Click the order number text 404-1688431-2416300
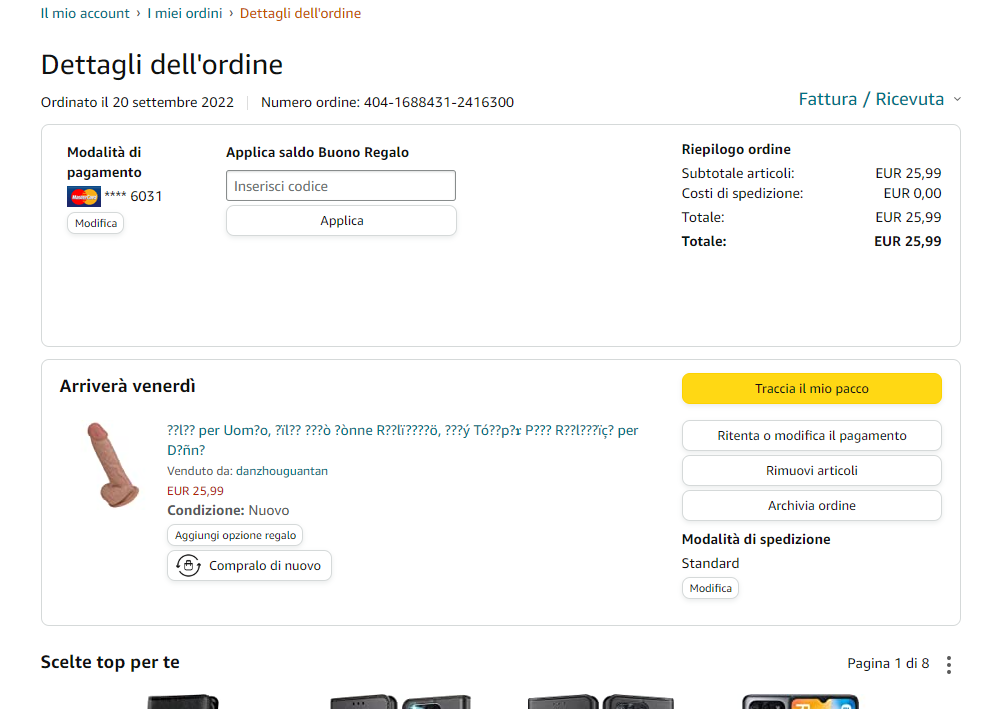The width and height of the screenshot is (1008, 709). pyautogui.click(x=439, y=102)
